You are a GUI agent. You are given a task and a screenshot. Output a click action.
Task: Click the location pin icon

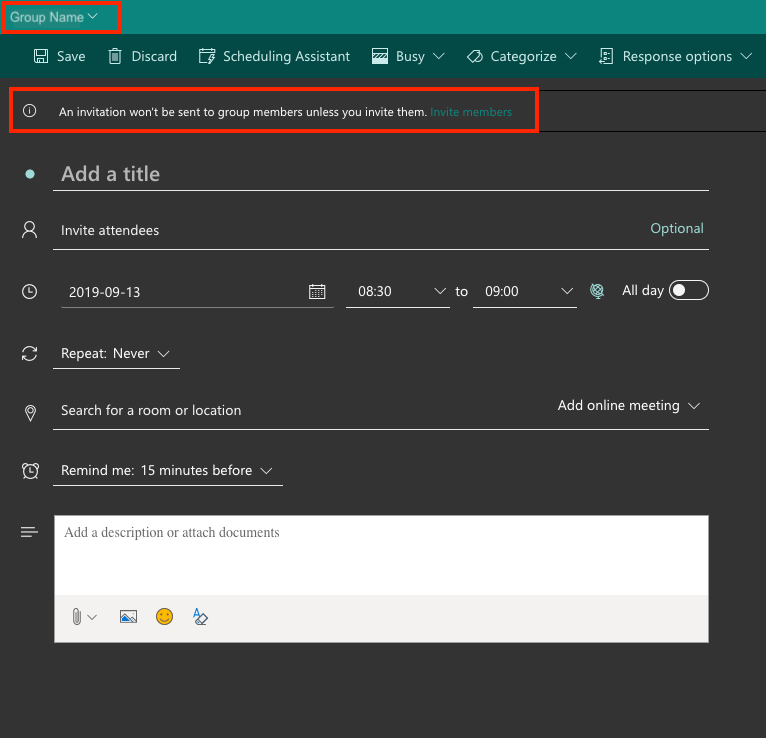30,413
